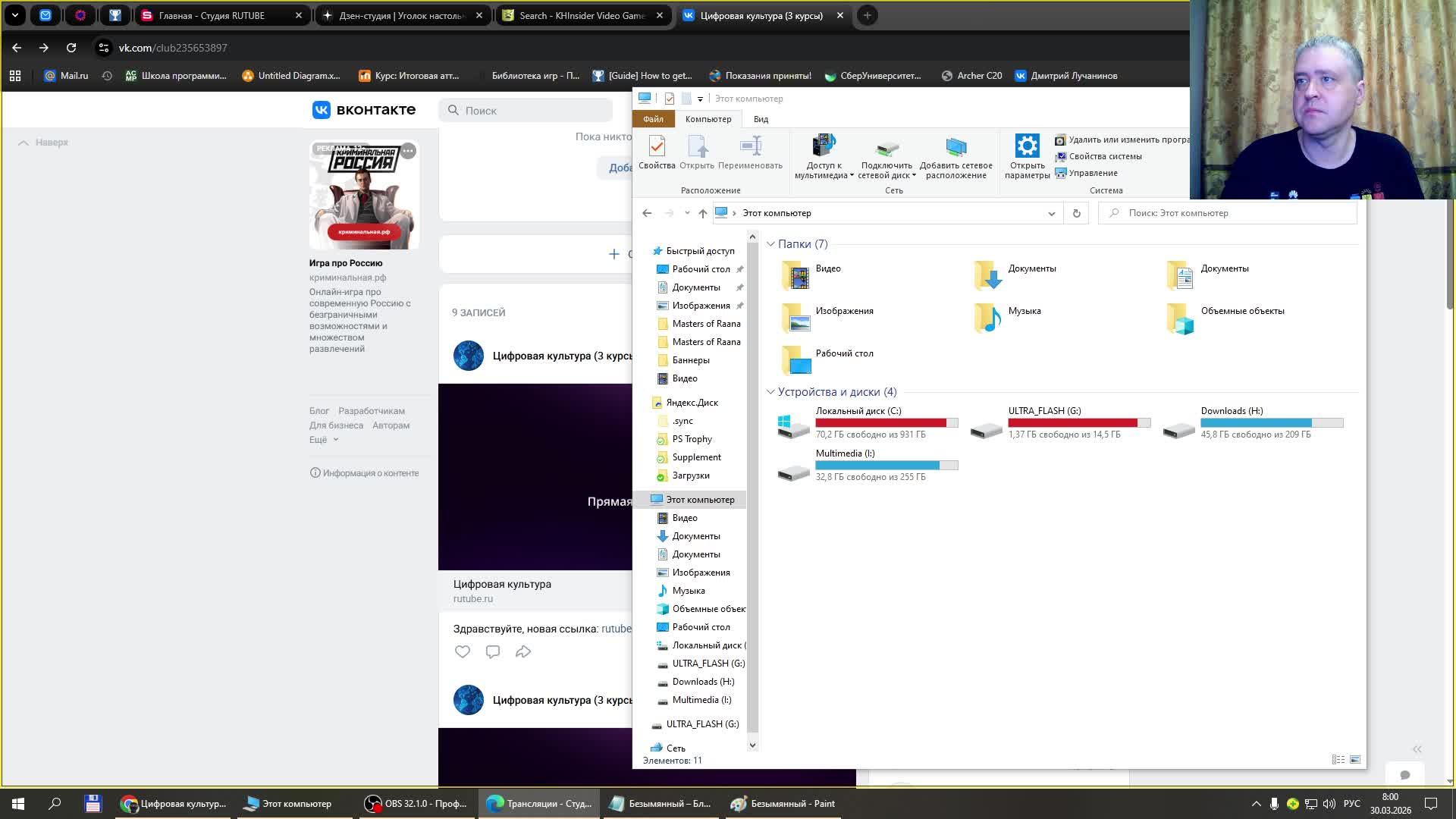
Task: Click the Explorer refresh button
Action: [1076, 213]
